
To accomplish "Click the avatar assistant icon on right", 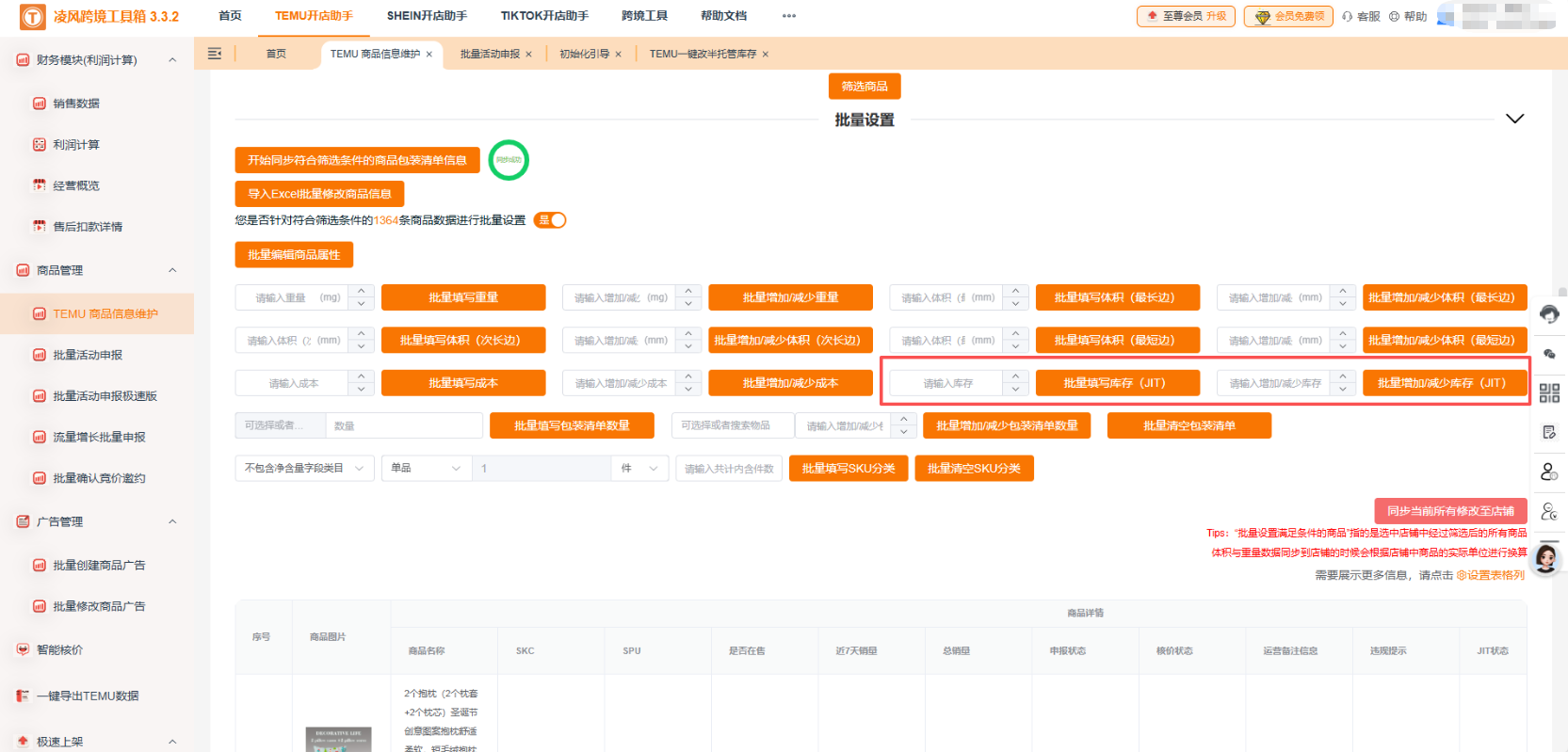I will click(x=1545, y=559).
